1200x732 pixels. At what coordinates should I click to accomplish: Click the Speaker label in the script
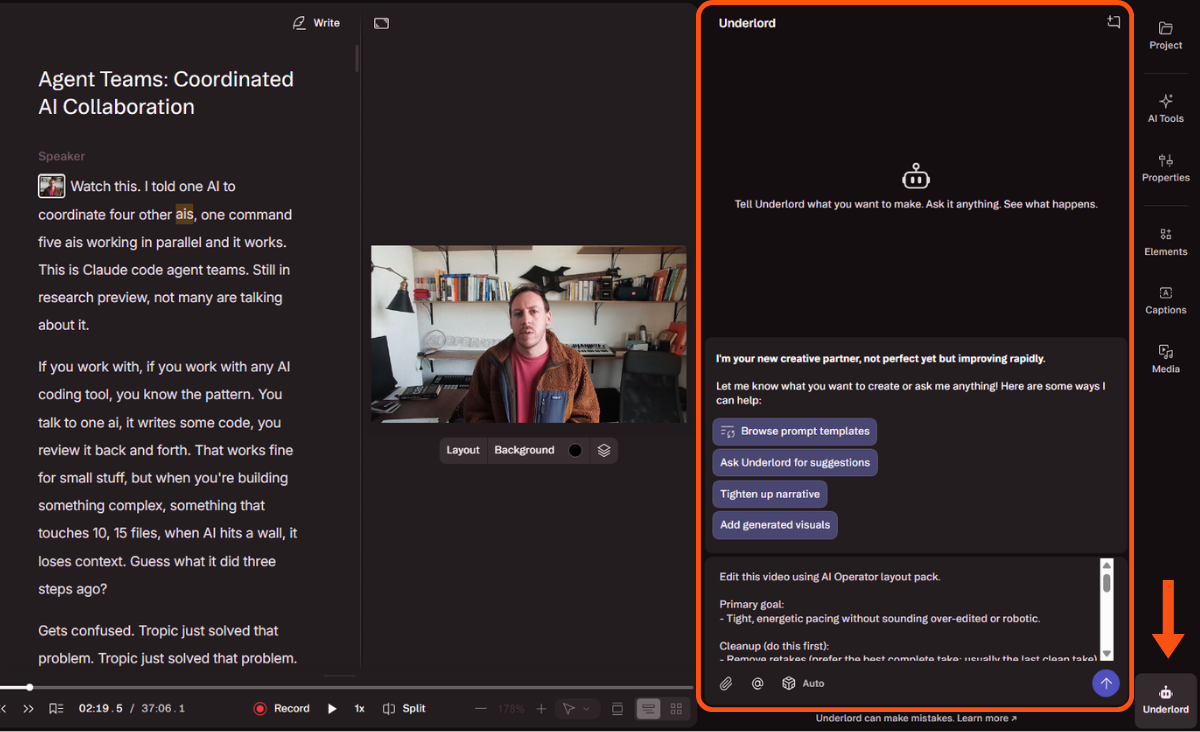coord(61,156)
